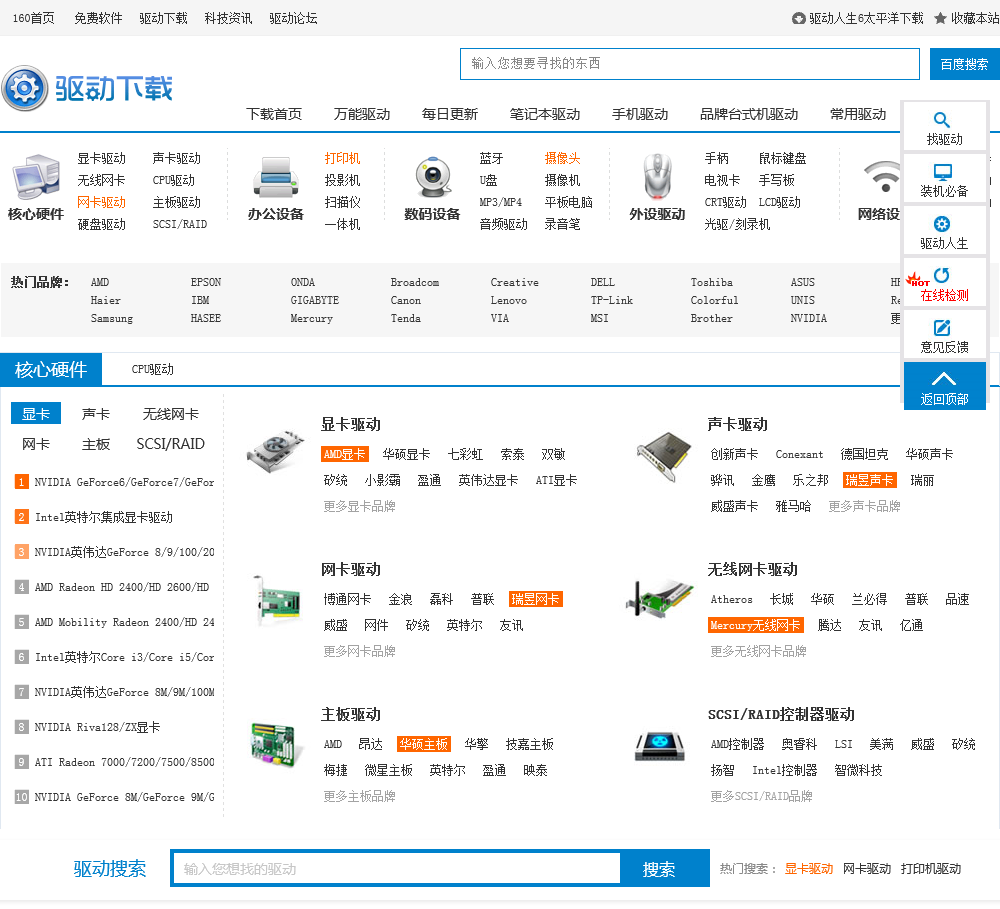Click the network card image beside 网卡驱动
Viewport: 1000px width, 909px height.
[276, 600]
